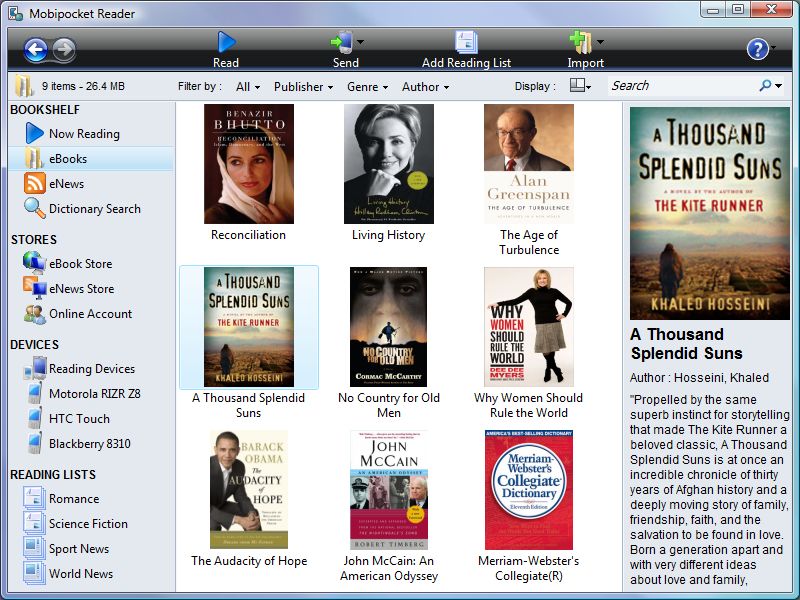Click the Sport News list icon
The width and height of the screenshot is (800, 600).
pyautogui.click(x=34, y=548)
